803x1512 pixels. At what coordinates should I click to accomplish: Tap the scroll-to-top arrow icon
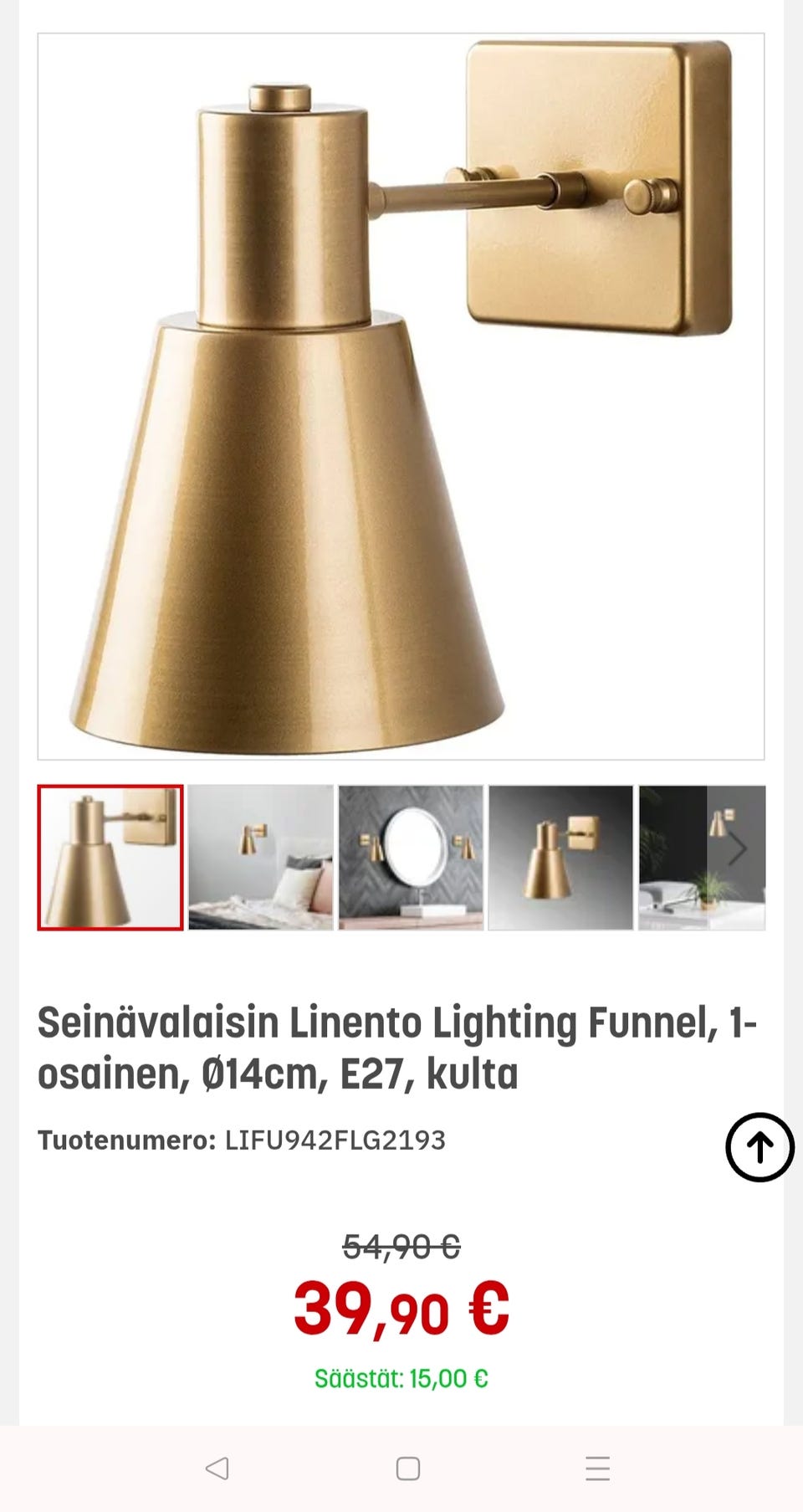(760, 1147)
